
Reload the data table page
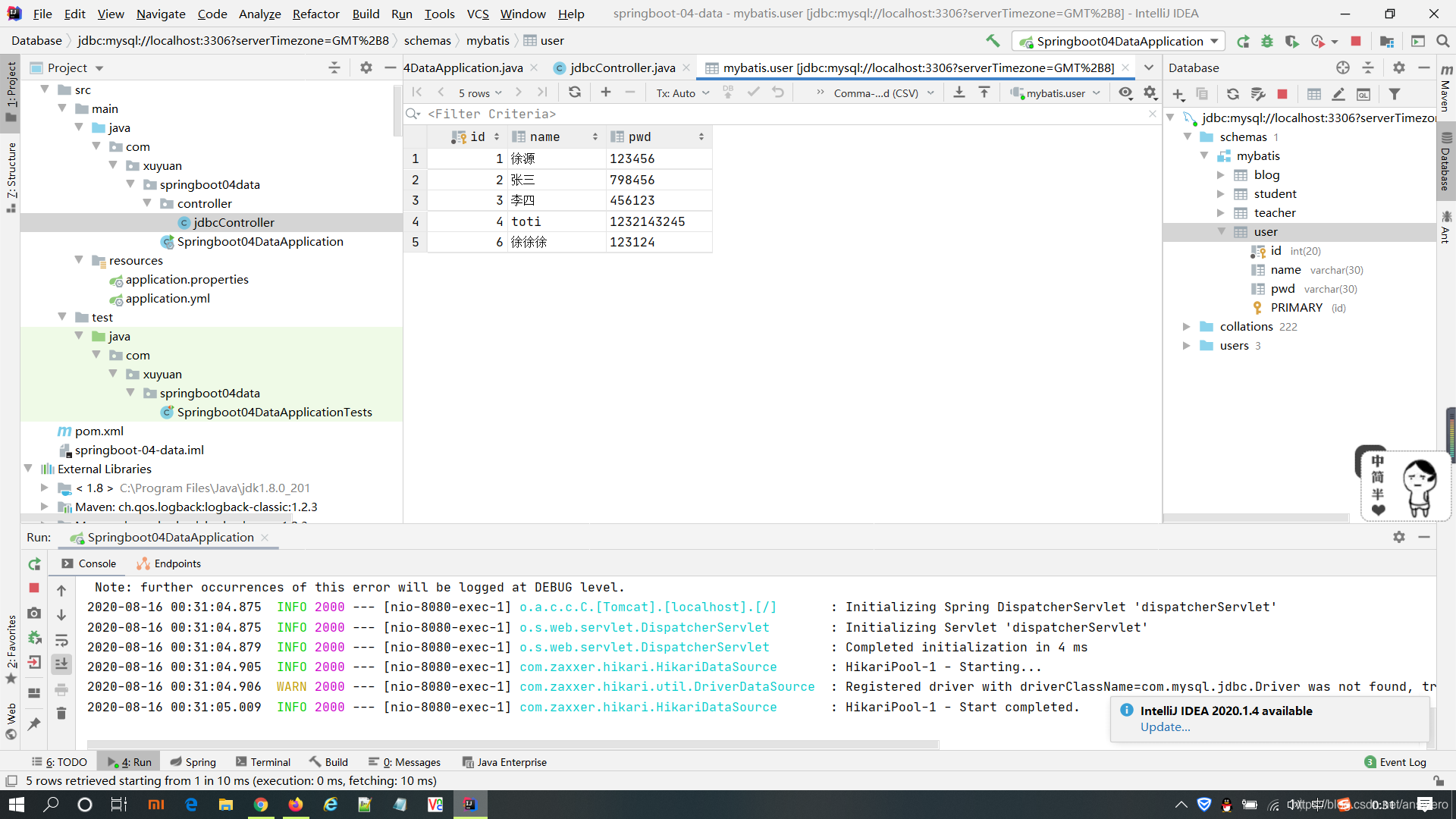575,93
